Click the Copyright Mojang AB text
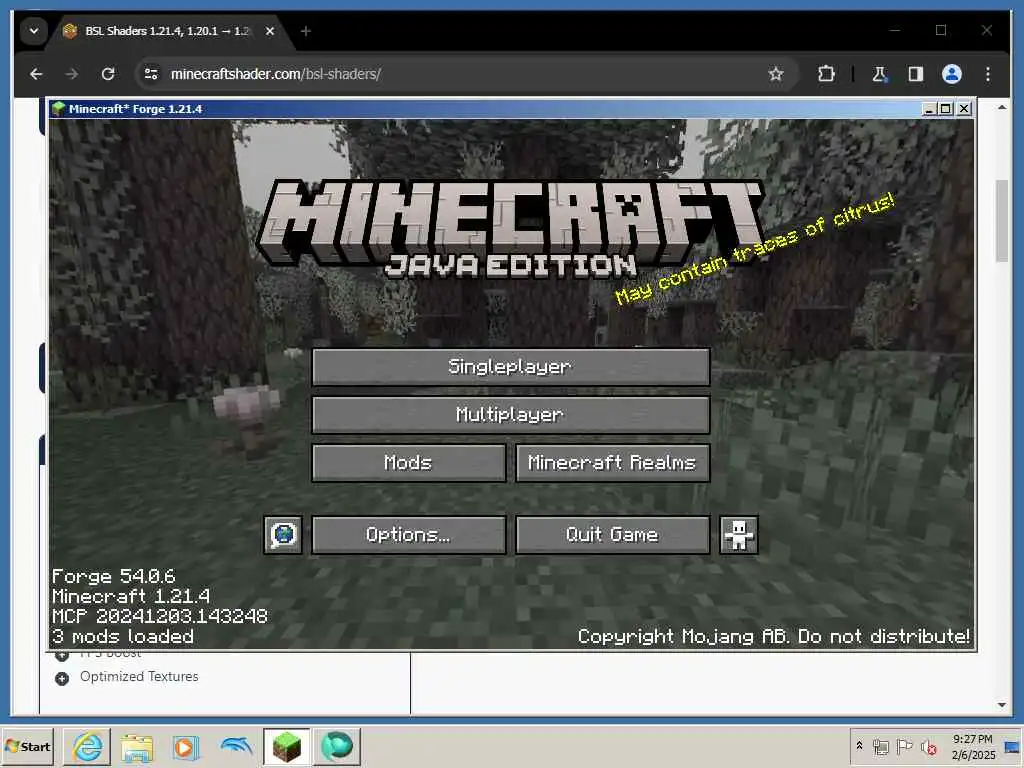Image resolution: width=1024 pixels, height=768 pixels. click(774, 636)
